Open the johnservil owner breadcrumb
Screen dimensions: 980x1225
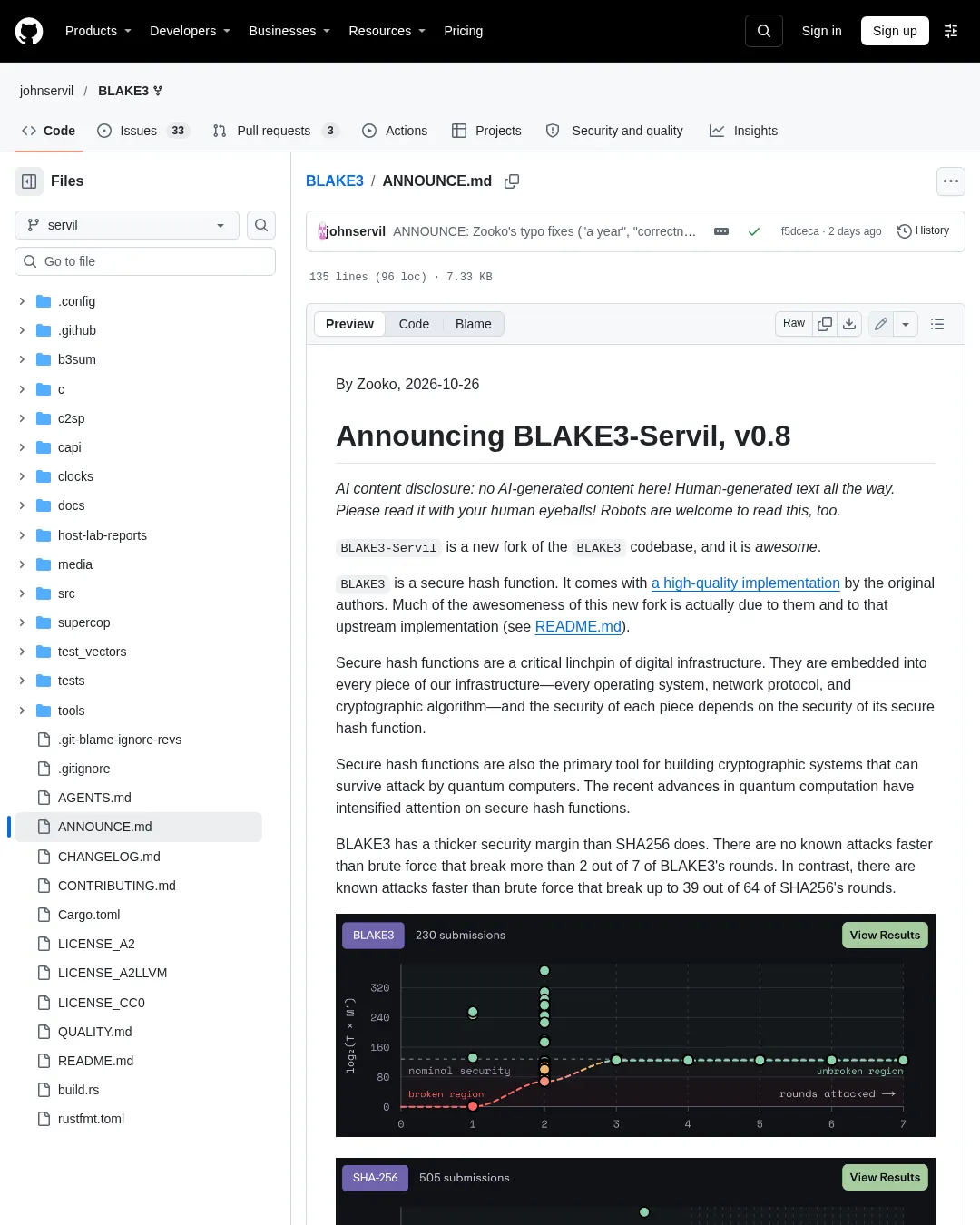tap(46, 91)
